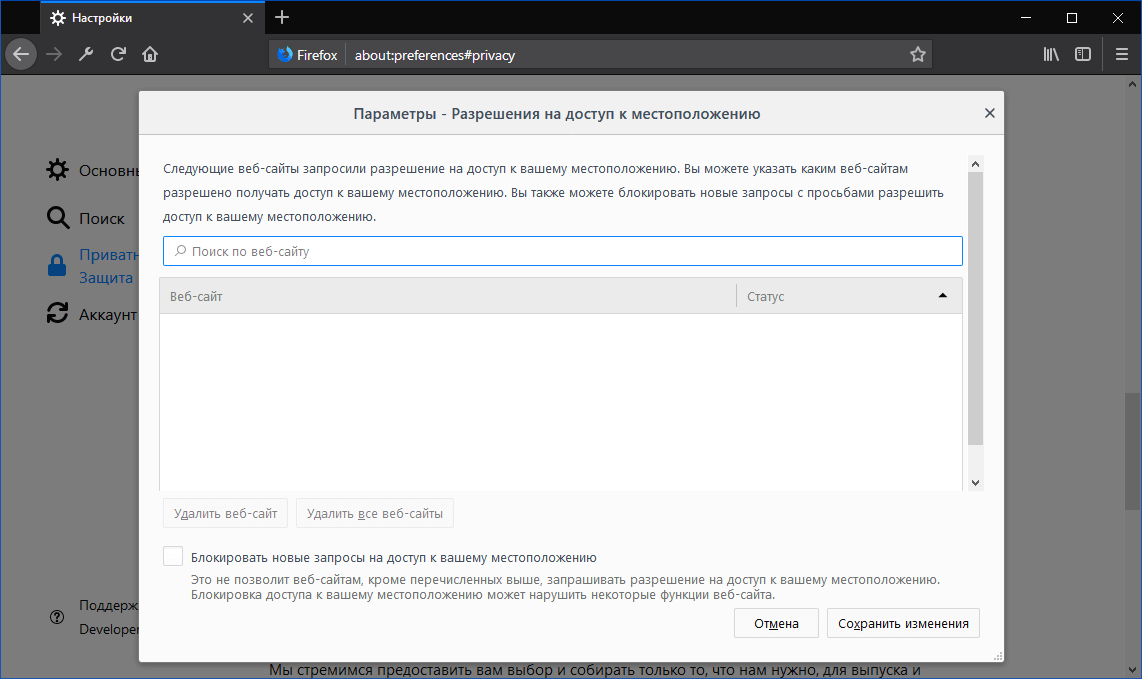Screen dimensions: 1142x679
Task: Click the Home button in toolbar
Action: pyautogui.click(x=149, y=54)
